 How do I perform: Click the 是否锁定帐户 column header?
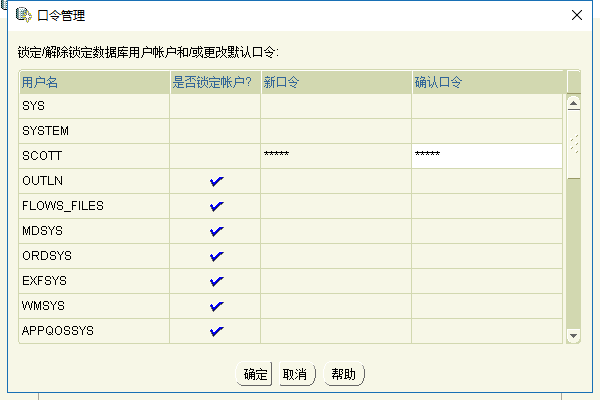(x=214, y=81)
